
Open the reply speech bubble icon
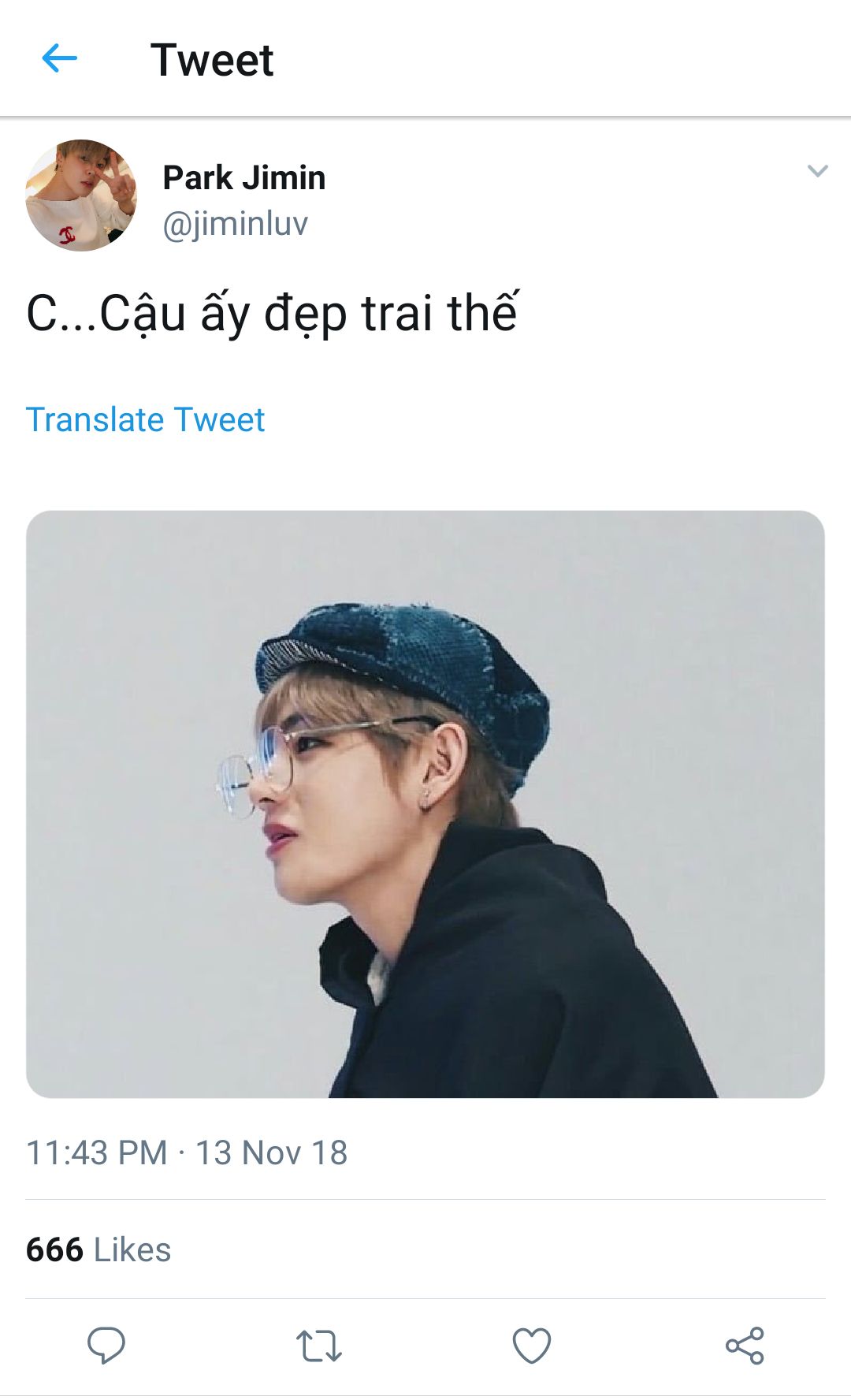click(106, 1345)
